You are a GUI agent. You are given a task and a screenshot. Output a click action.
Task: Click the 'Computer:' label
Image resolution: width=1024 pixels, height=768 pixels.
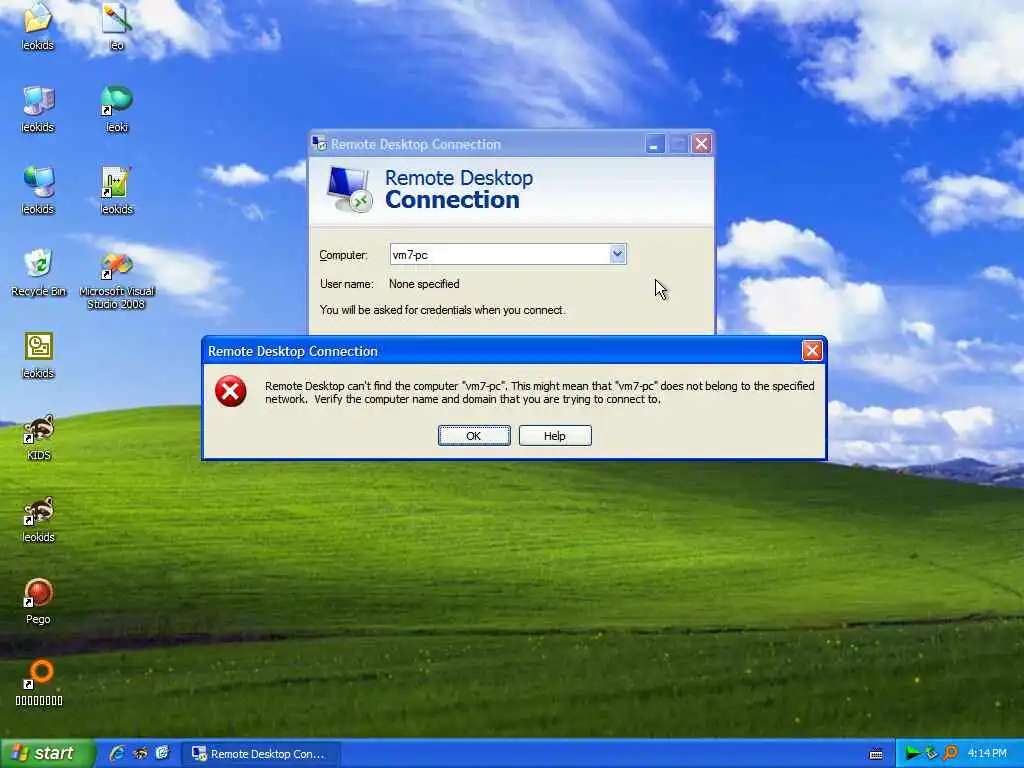(x=344, y=255)
